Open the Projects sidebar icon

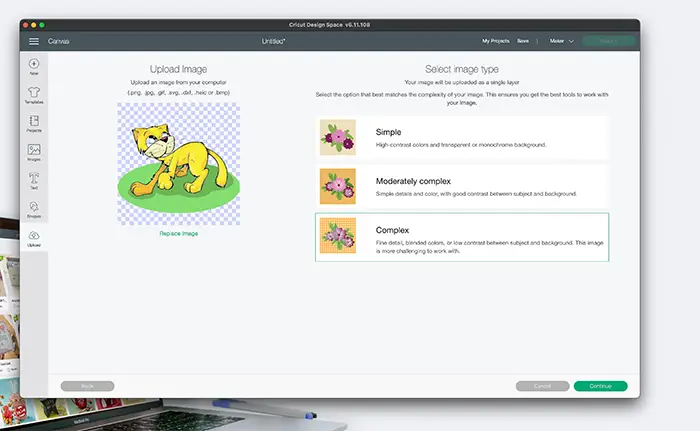coord(34,124)
